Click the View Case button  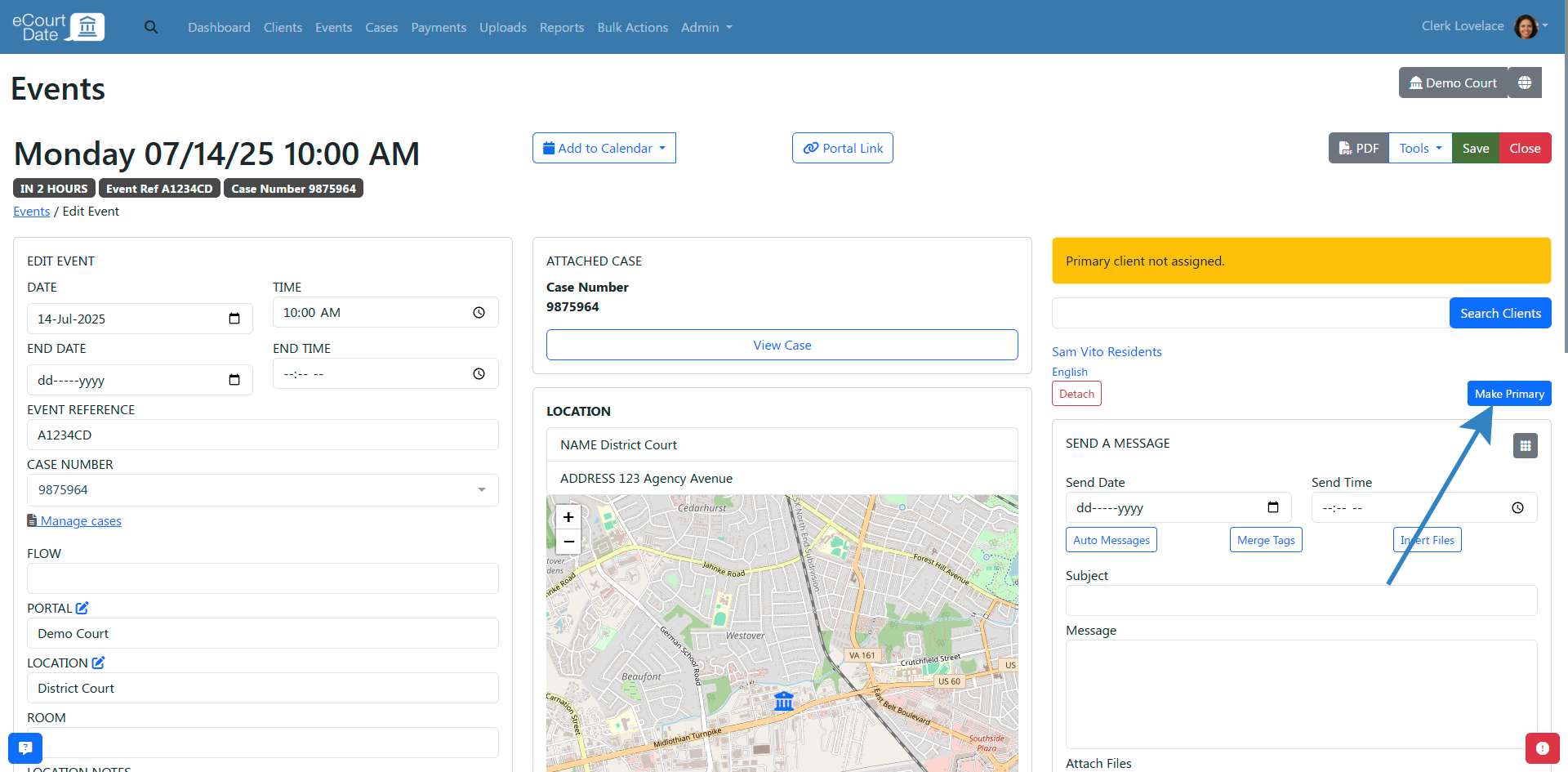tap(782, 345)
